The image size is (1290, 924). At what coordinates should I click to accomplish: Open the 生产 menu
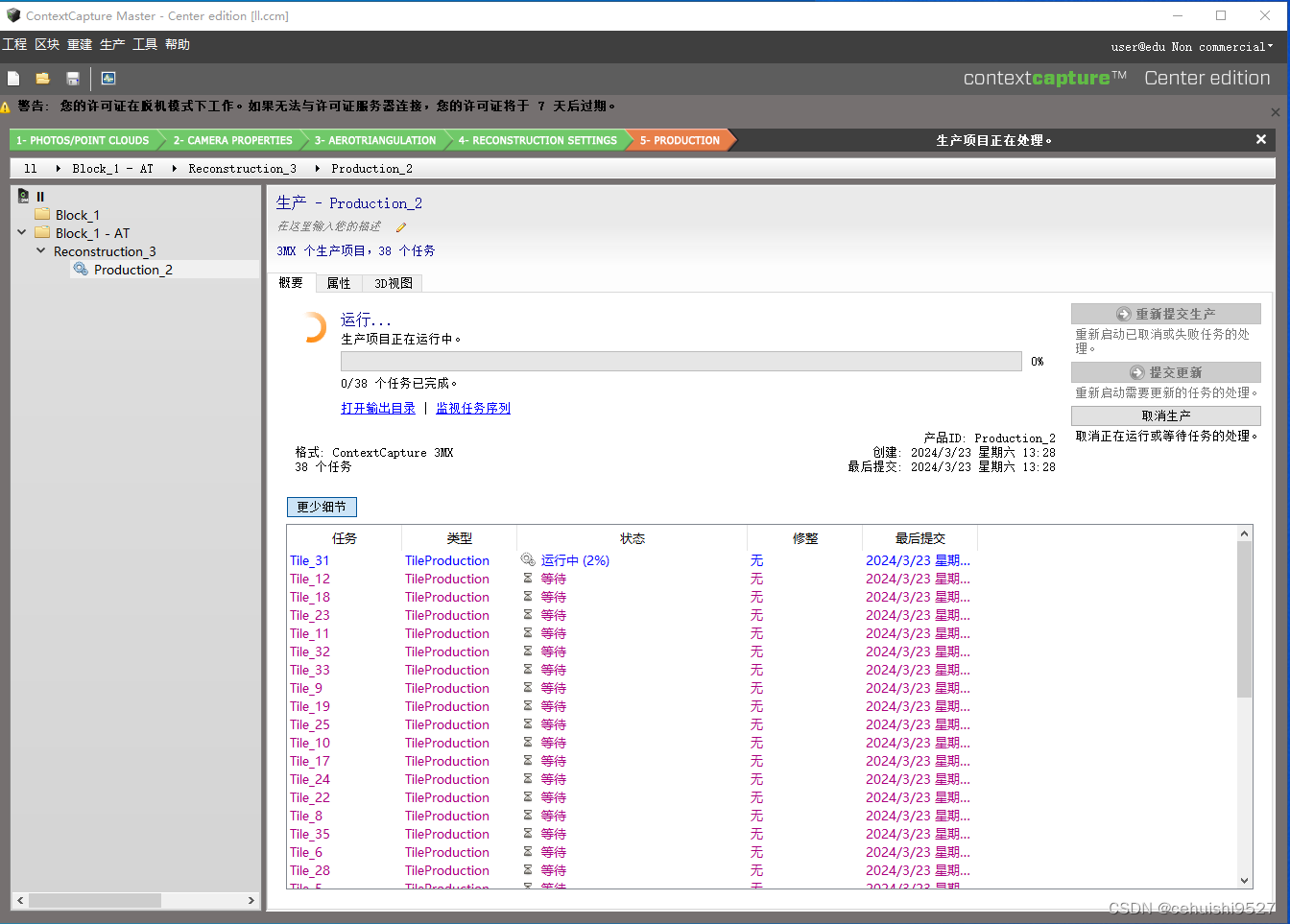[112, 45]
